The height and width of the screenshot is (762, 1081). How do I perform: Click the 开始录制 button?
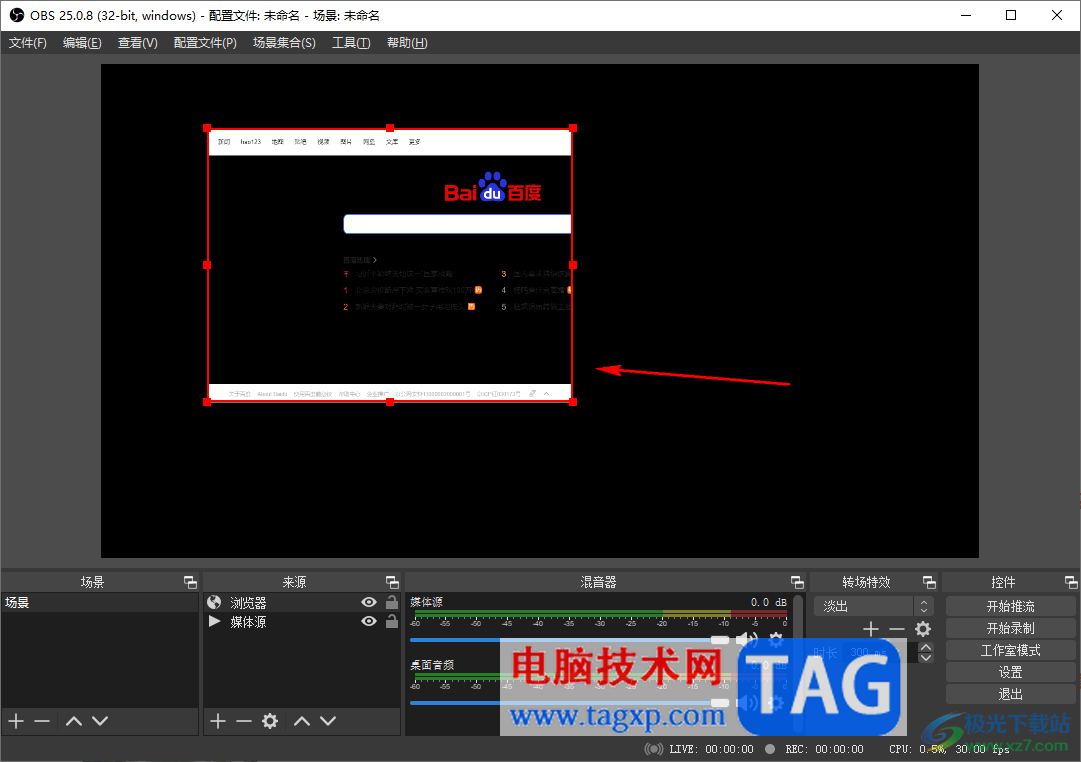pyautogui.click(x=1011, y=628)
